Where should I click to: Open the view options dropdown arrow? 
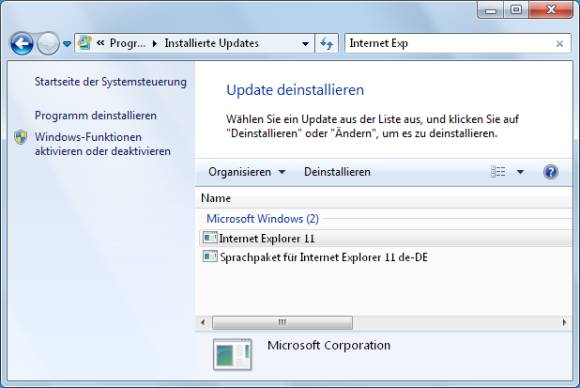click(520, 172)
